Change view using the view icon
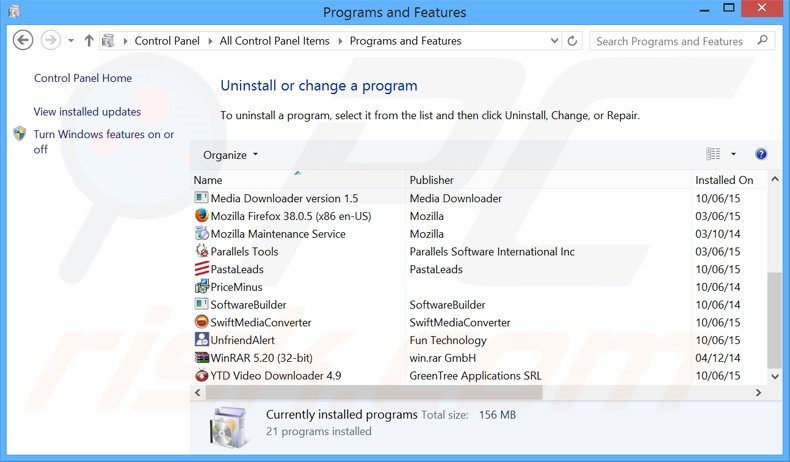This screenshot has width=790, height=462. 713,154
